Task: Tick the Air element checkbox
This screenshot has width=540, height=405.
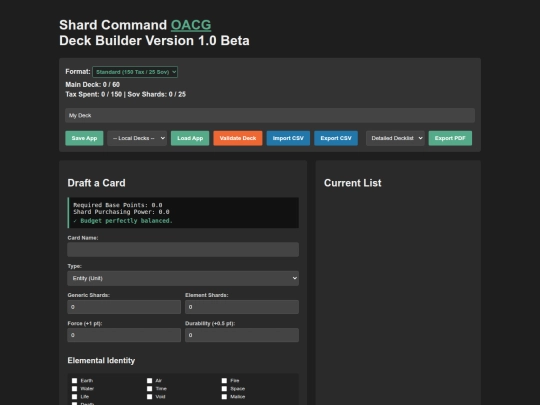Action: click(149, 381)
